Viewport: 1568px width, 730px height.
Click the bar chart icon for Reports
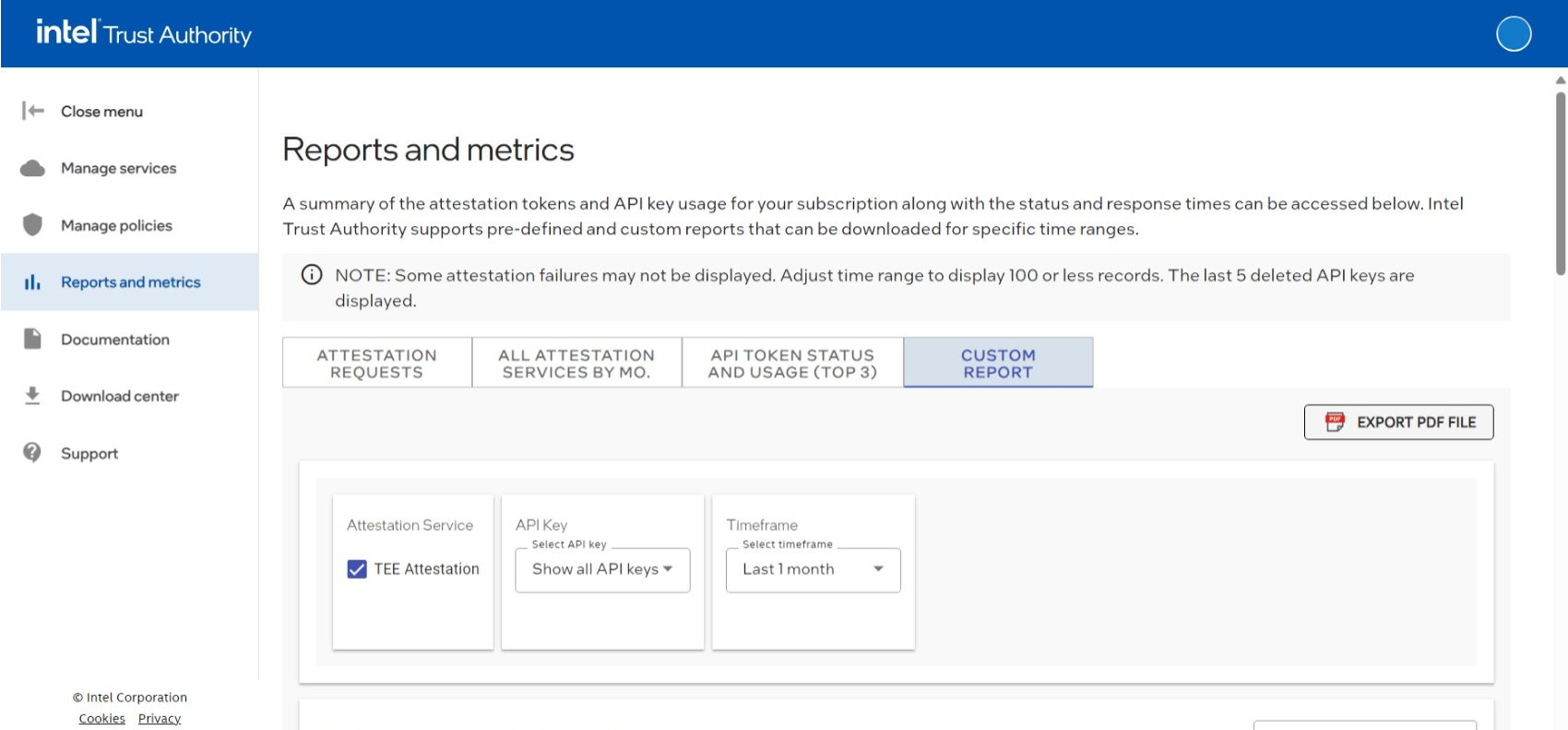pyautogui.click(x=32, y=281)
